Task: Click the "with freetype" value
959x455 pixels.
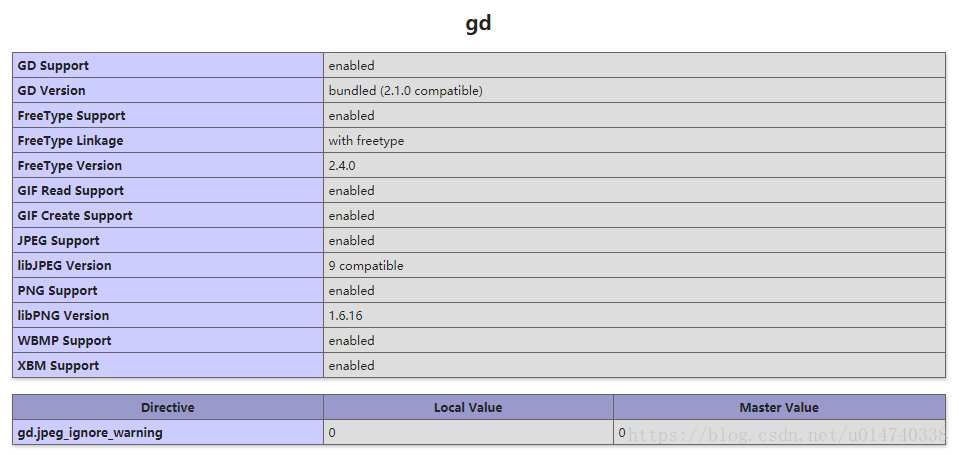Action: pos(366,141)
